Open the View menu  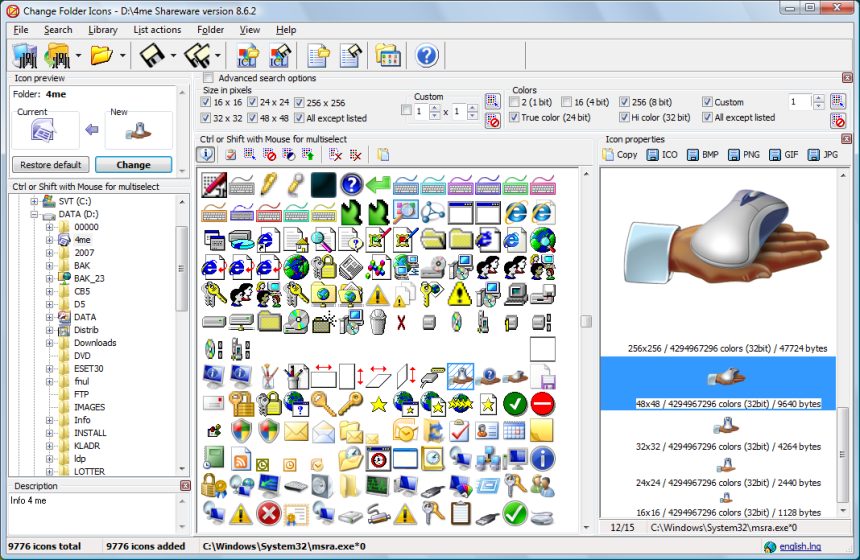pos(250,30)
